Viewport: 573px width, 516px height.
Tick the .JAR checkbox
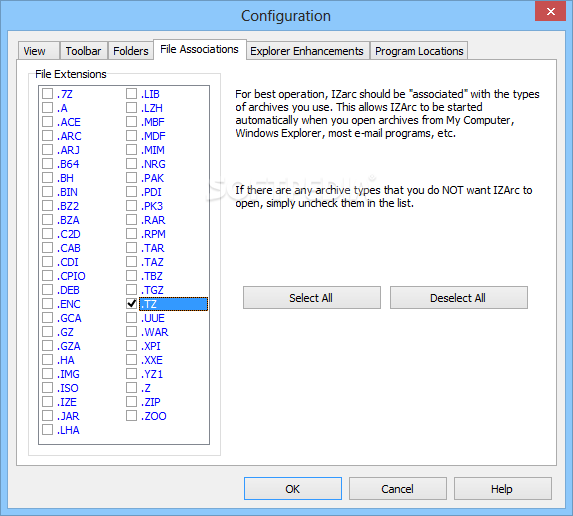click(48, 416)
